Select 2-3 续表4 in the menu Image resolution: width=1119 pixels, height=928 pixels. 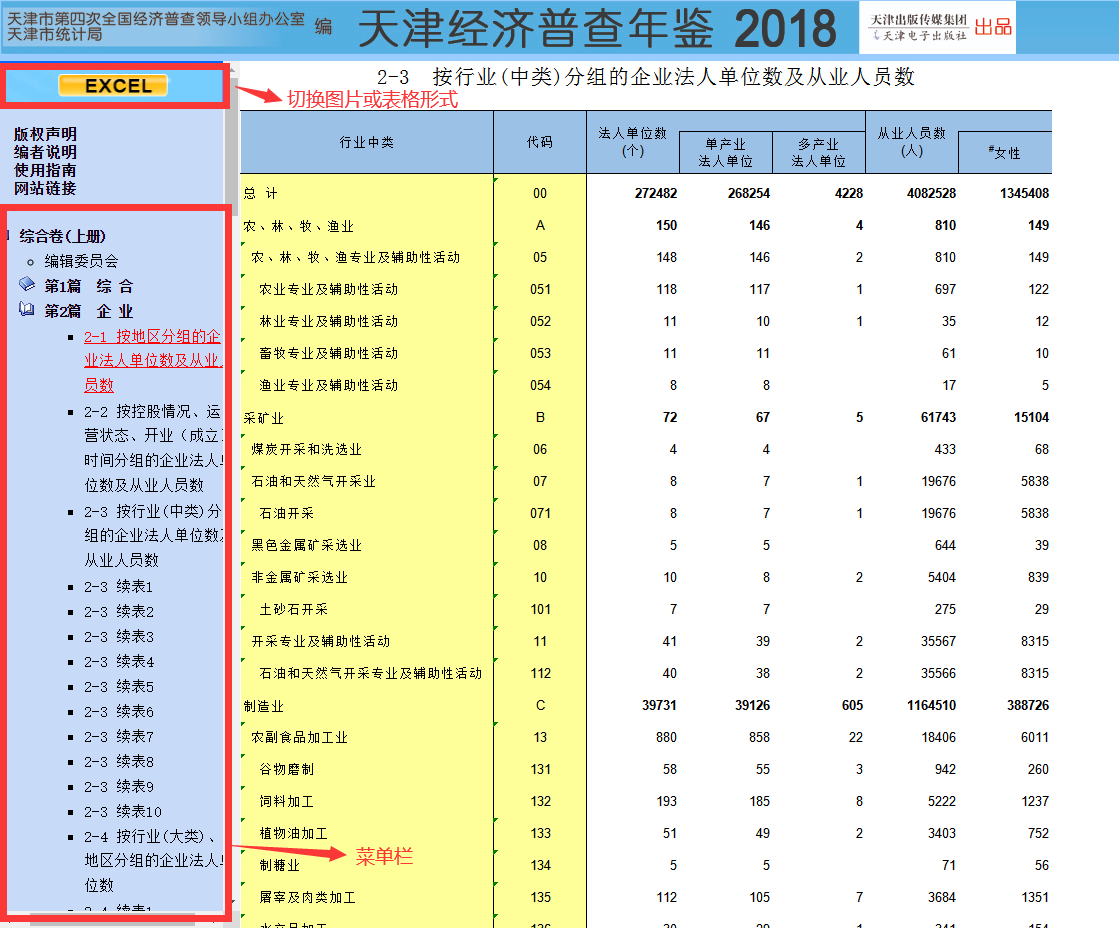[118, 662]
